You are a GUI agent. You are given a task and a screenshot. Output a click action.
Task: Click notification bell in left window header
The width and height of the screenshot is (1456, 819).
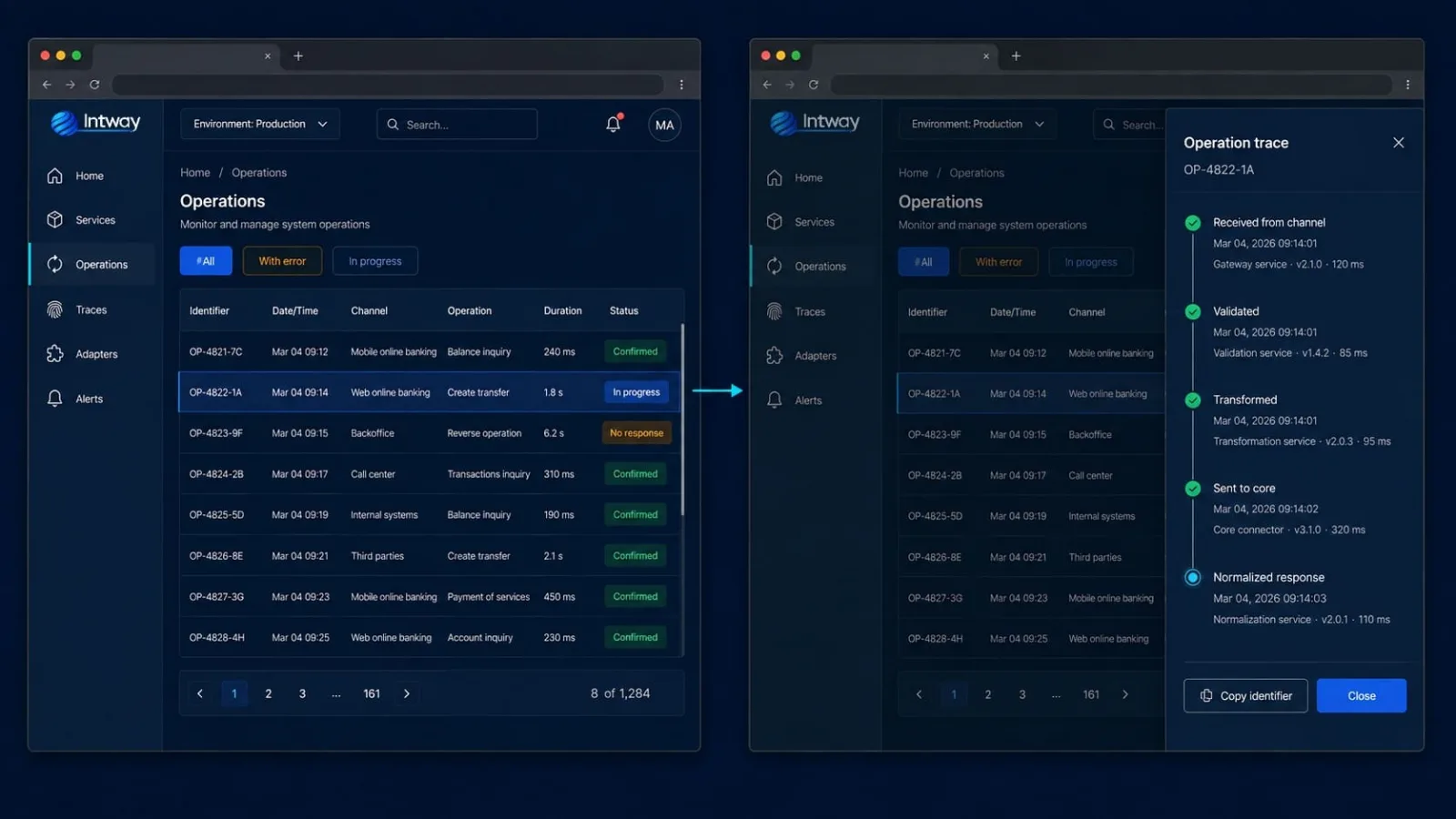[x=613, y=125]
